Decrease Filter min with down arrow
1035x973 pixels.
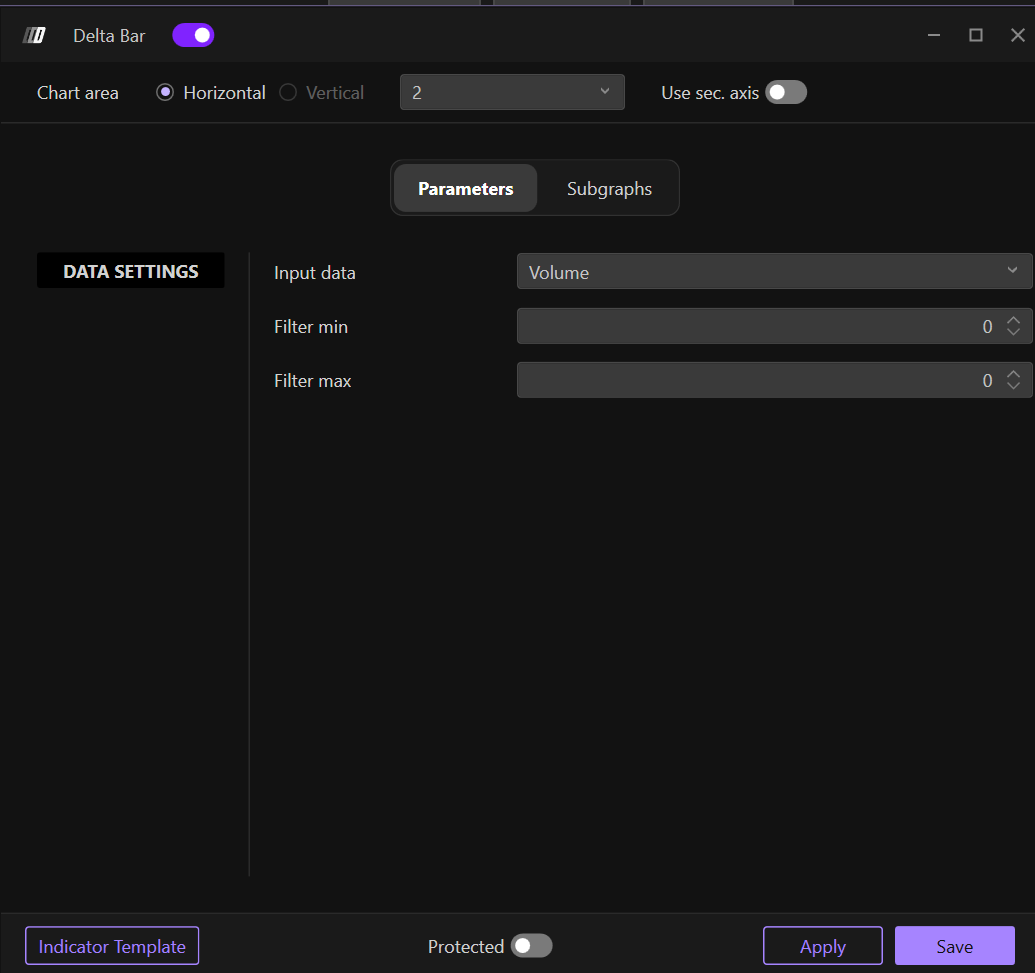pos(1013,333)
